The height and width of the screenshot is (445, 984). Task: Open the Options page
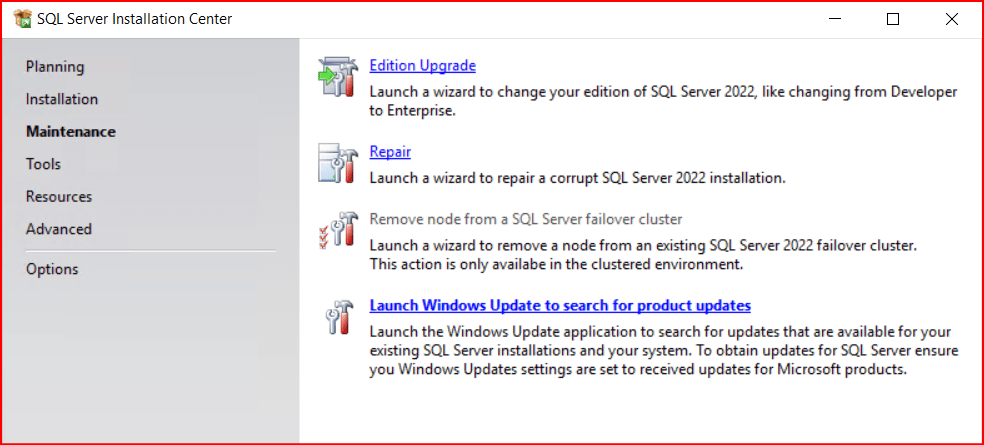click(x=52, y=269)
